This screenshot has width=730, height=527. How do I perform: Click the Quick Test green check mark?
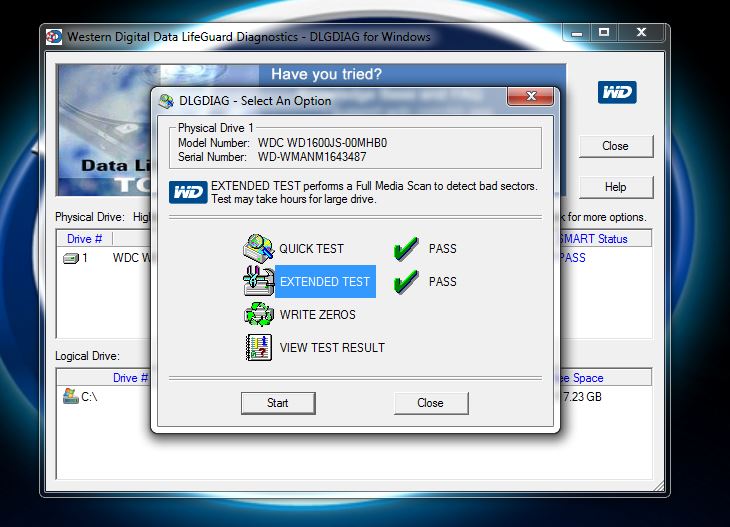405,248
